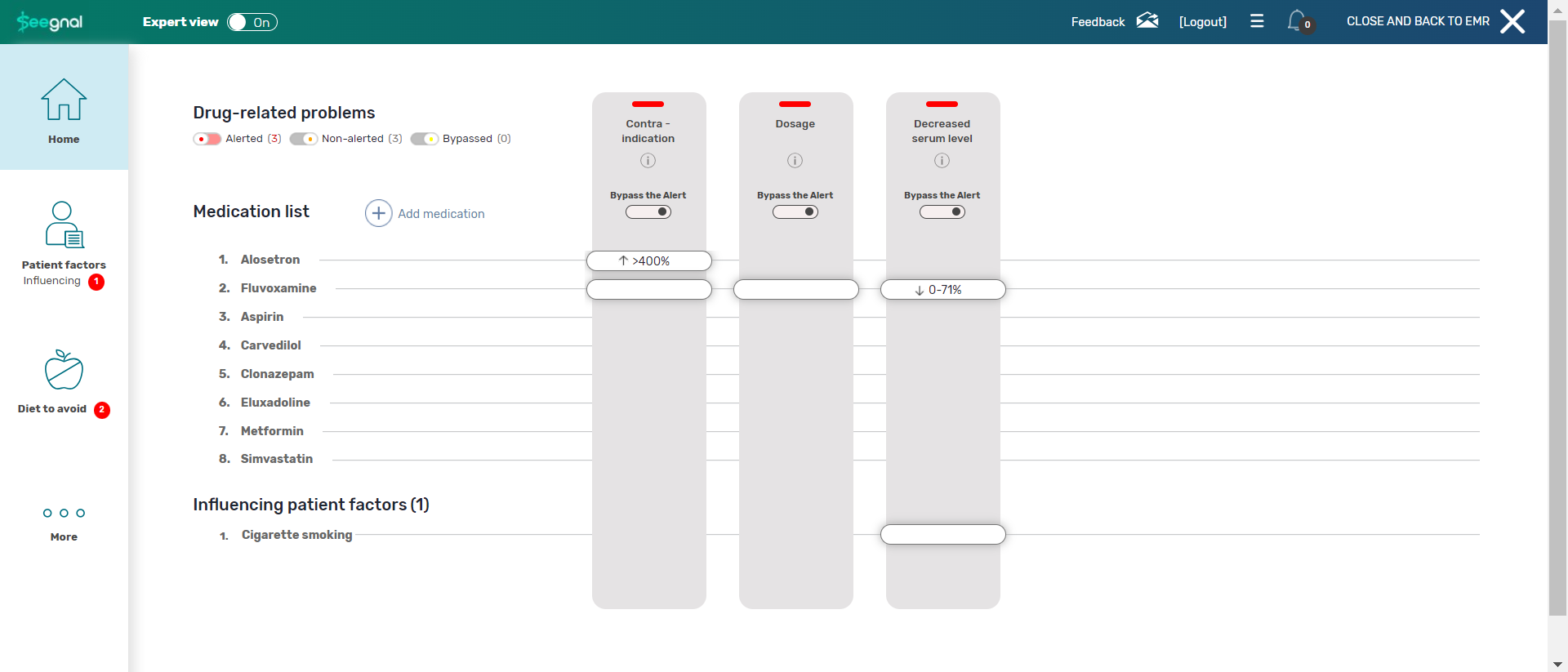Select the Decreased serum level column header

942,131
